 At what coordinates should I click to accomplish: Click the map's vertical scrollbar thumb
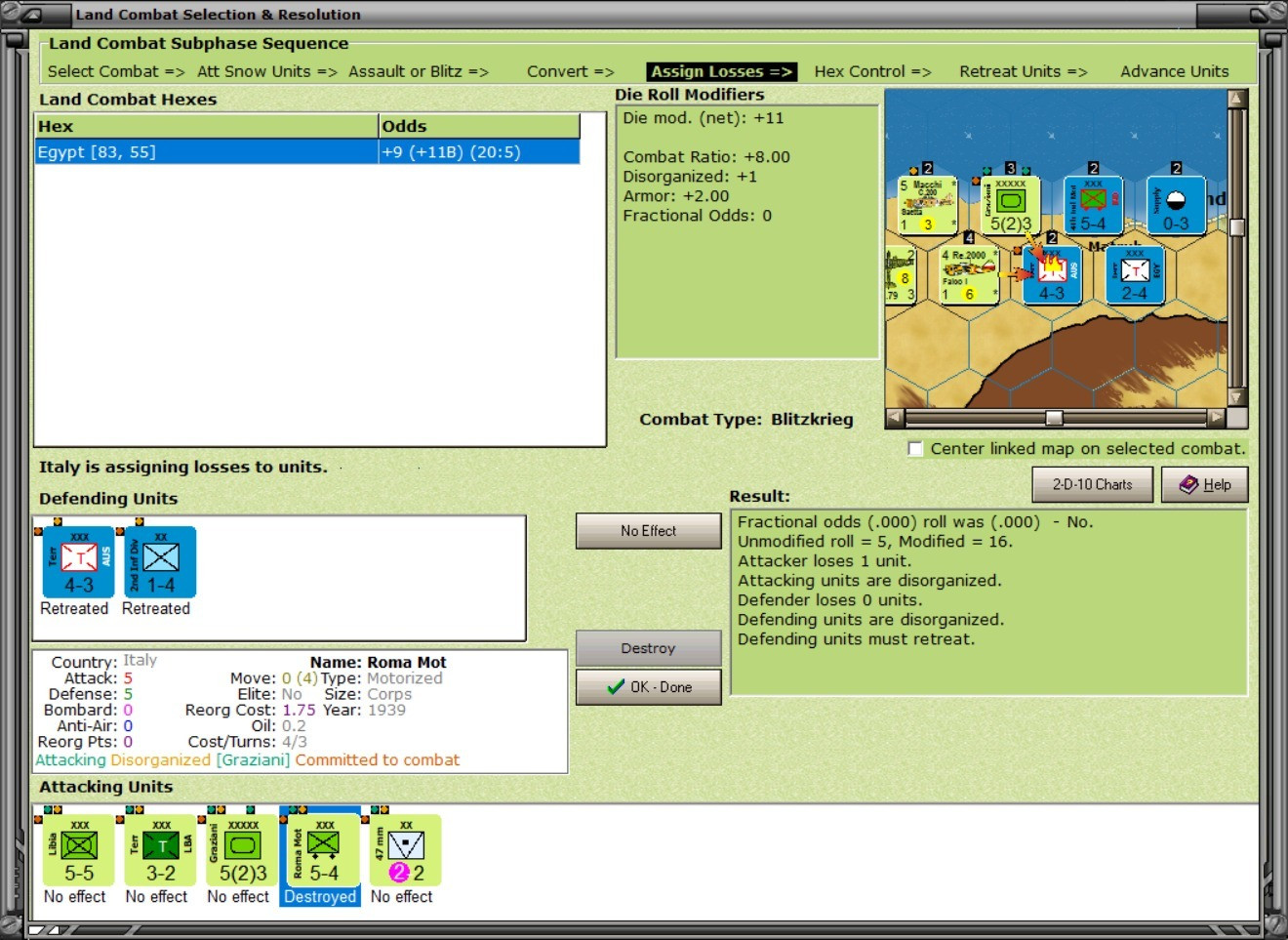pos(1237,227)
